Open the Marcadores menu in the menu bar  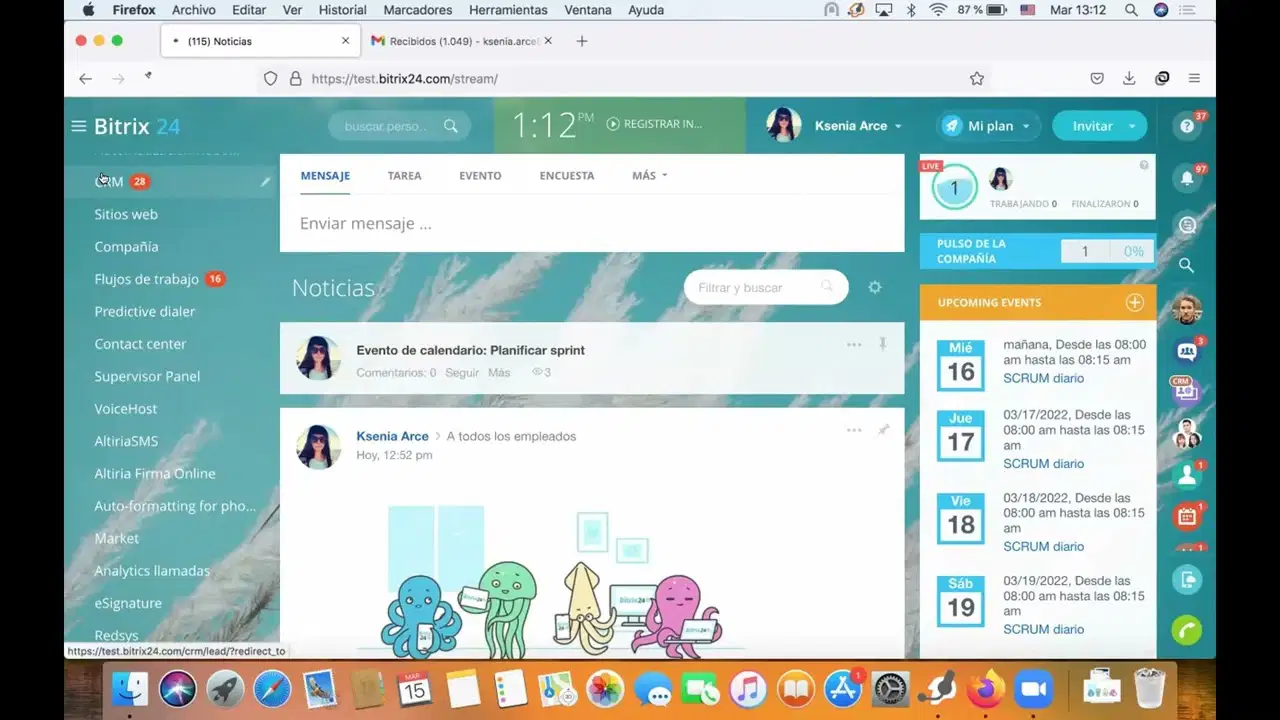418,10
